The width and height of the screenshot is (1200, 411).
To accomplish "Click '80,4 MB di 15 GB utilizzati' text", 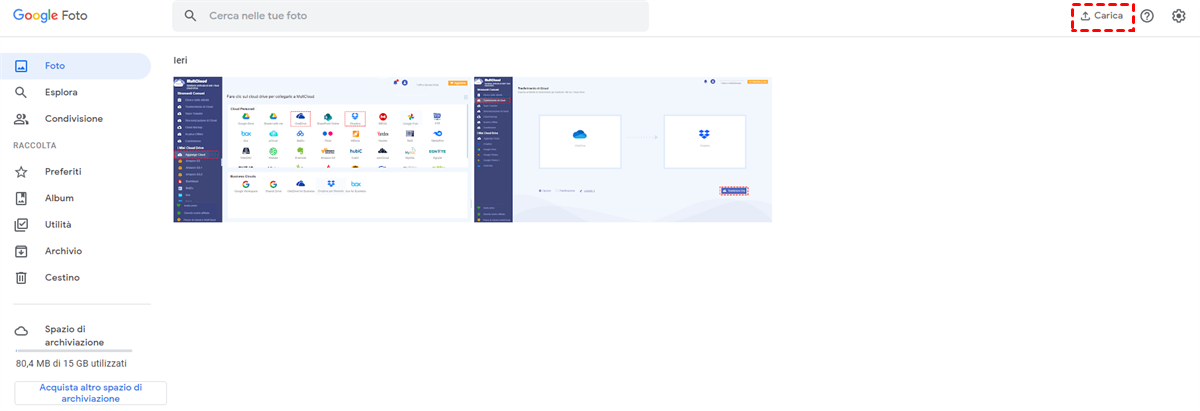I will tap(71, 364).
